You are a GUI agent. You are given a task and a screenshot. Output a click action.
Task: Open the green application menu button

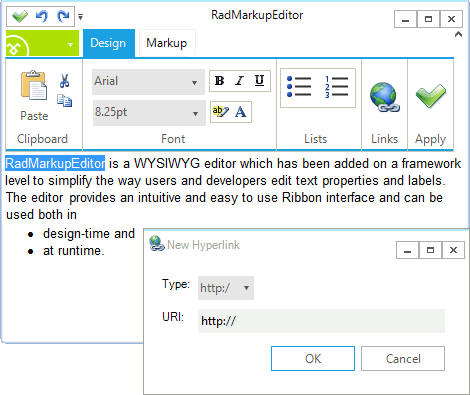point(42,43)
